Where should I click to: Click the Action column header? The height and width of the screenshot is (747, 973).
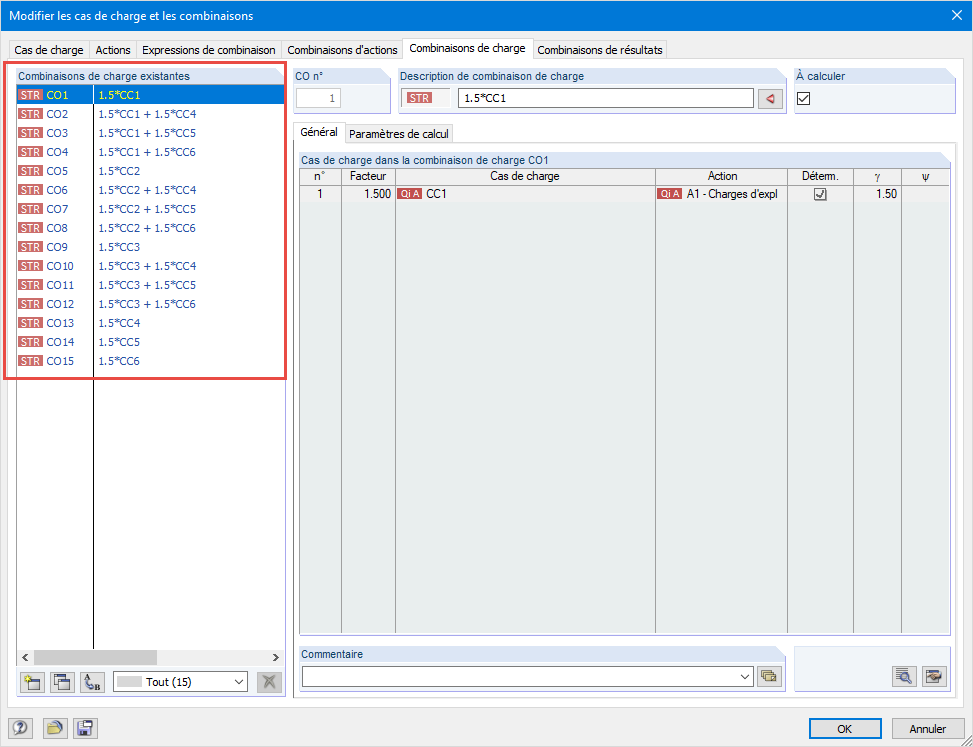pos(722,176)
